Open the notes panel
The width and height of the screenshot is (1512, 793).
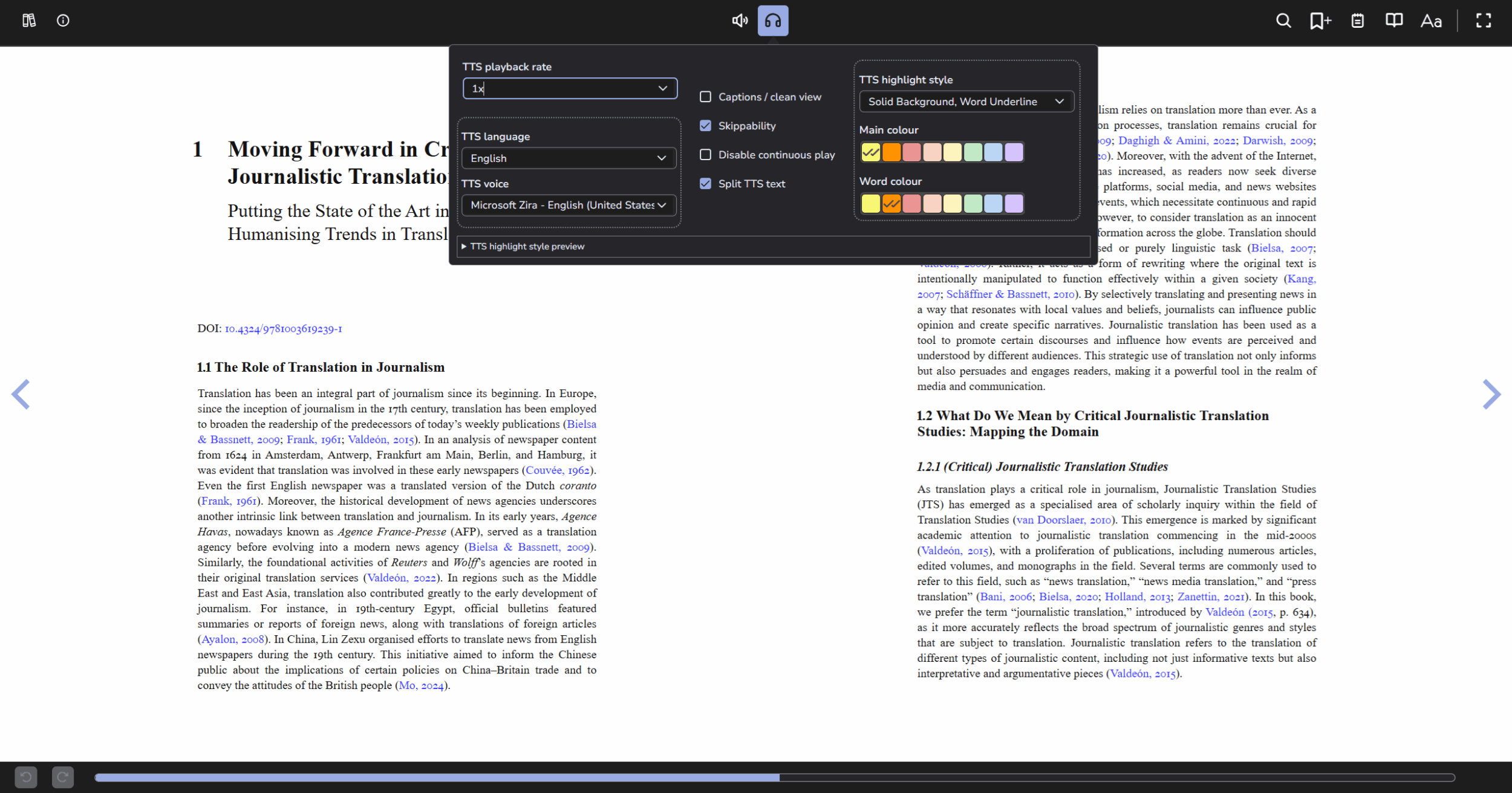1357,20
